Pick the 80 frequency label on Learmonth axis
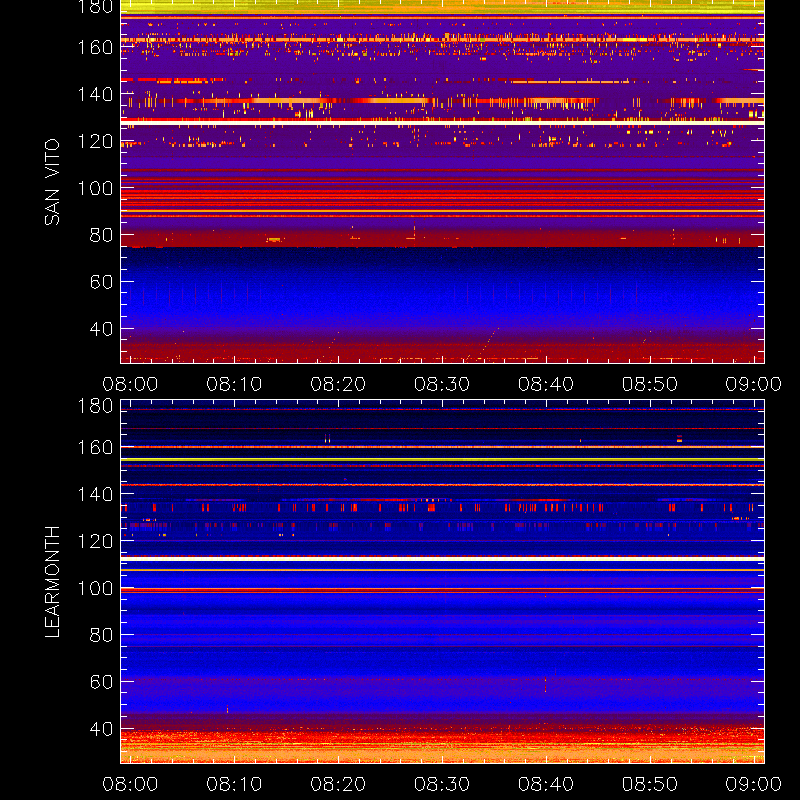This screenshot has height=800, width=800. (x=101, y=635)
